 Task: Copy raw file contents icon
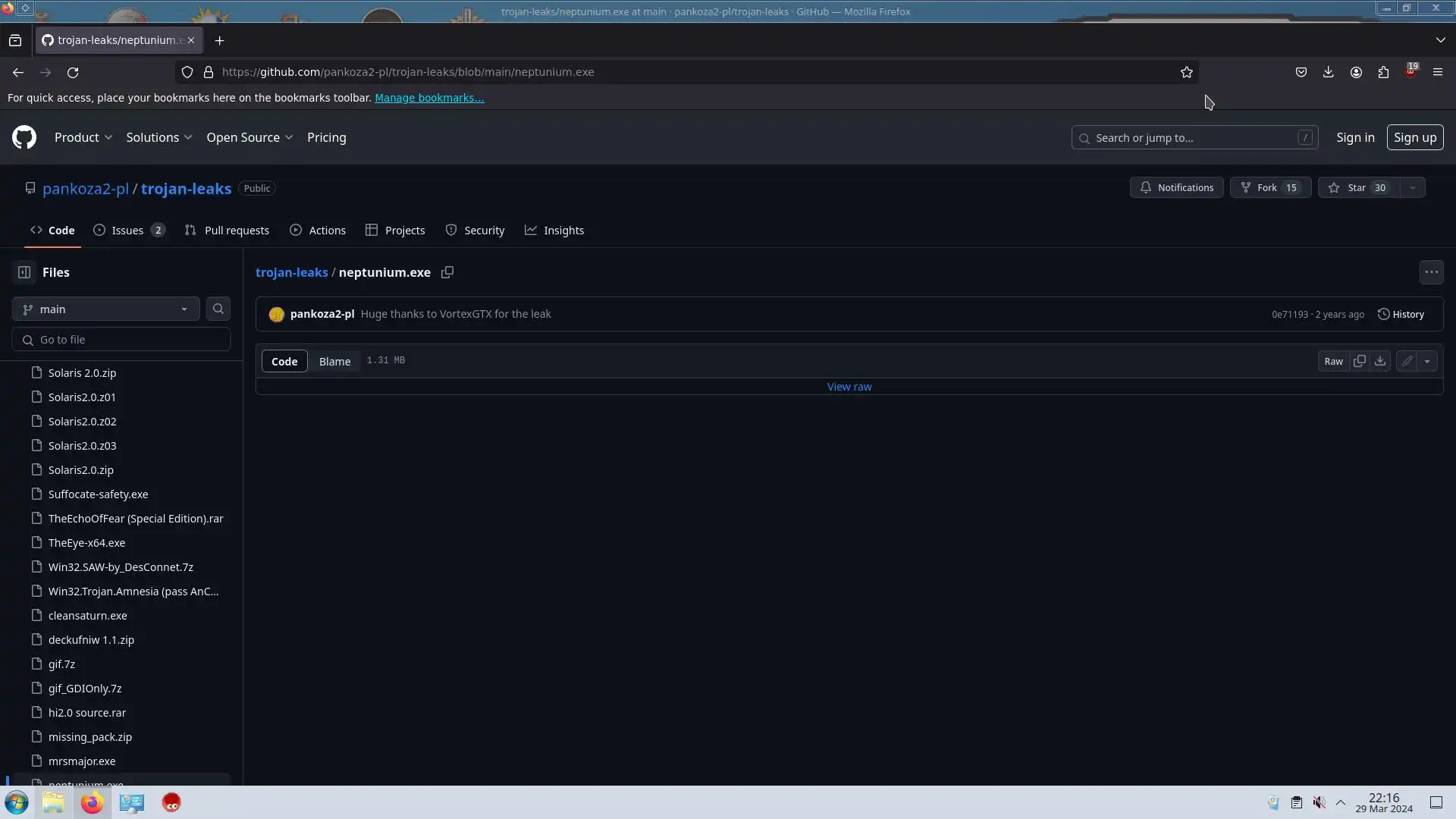[1360, 361]
